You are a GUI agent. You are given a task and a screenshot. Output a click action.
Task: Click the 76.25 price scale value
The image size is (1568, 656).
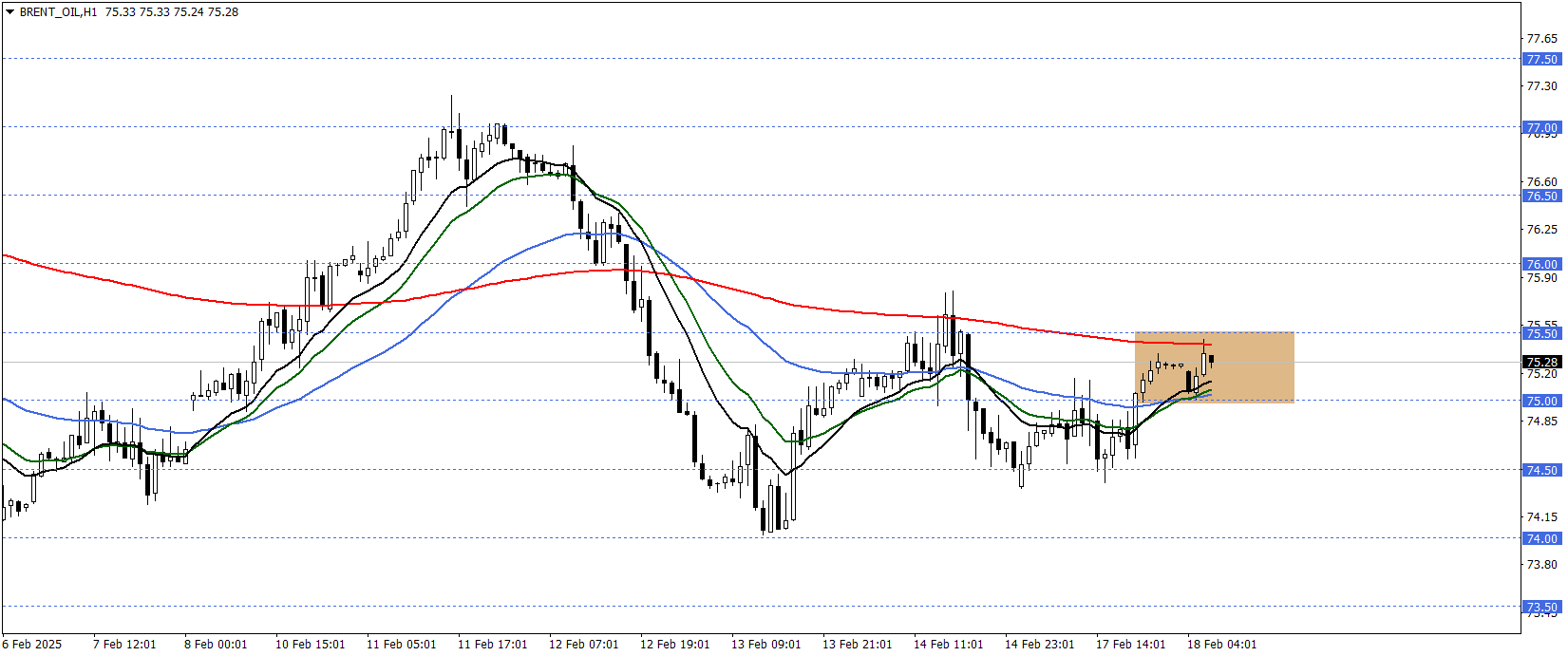coord(1541,229)
